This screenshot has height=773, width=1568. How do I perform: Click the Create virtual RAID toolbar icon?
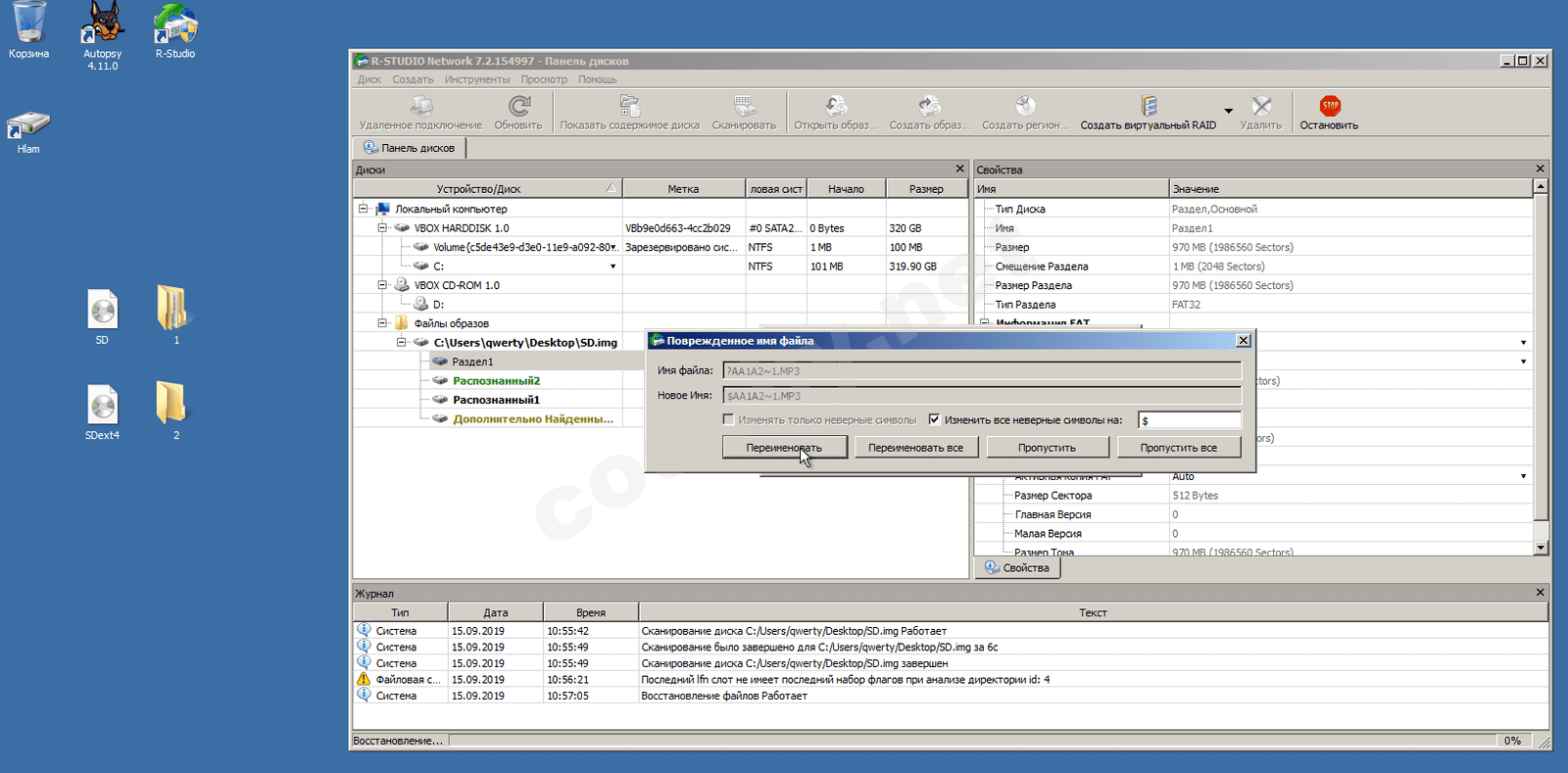click(x=1149, y=106)
